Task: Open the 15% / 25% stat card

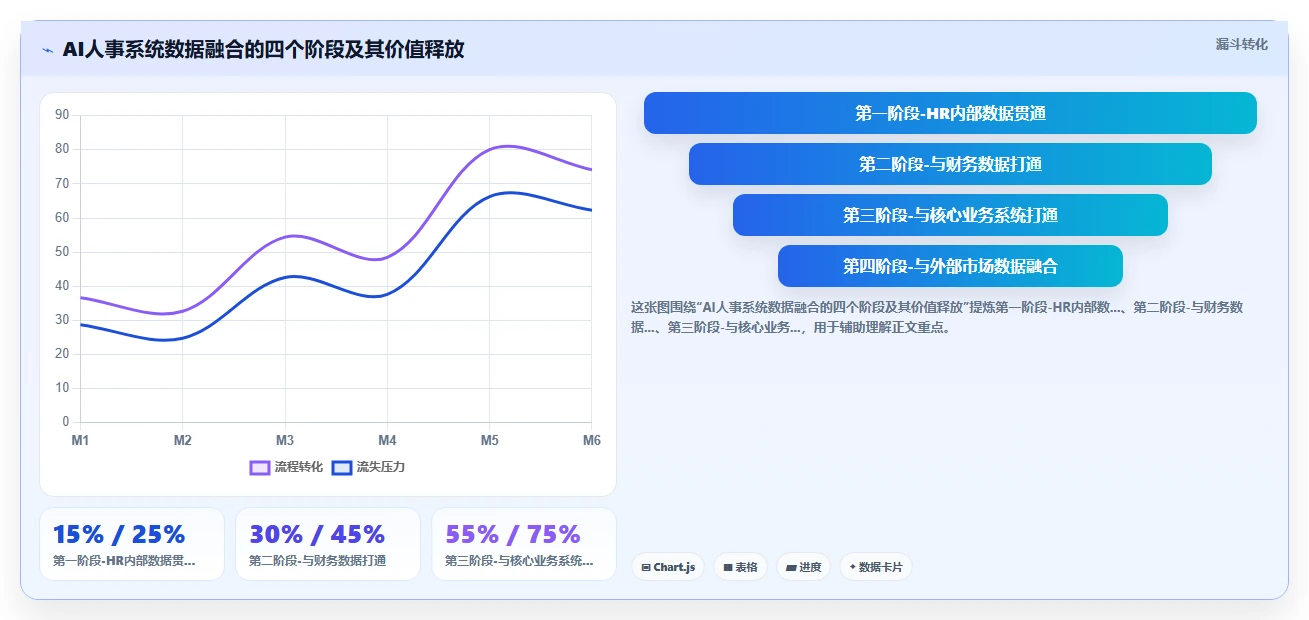Action: click(x=132, y=544)
